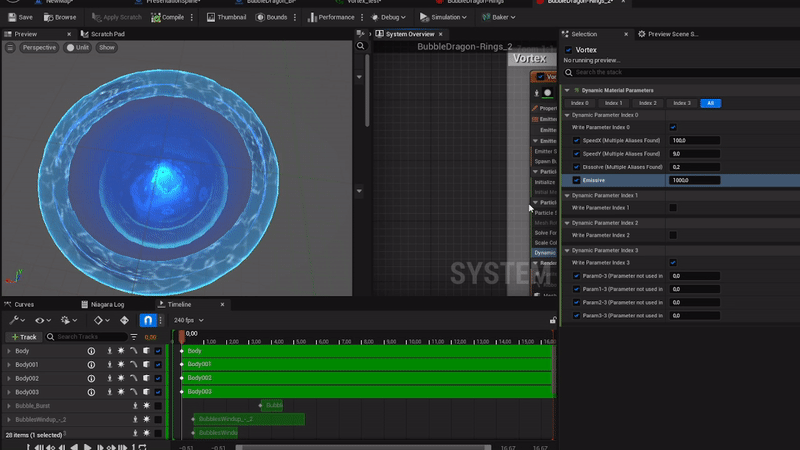Click the Save icon in the toolbar
Screen dimensions: 800x450
12,17
